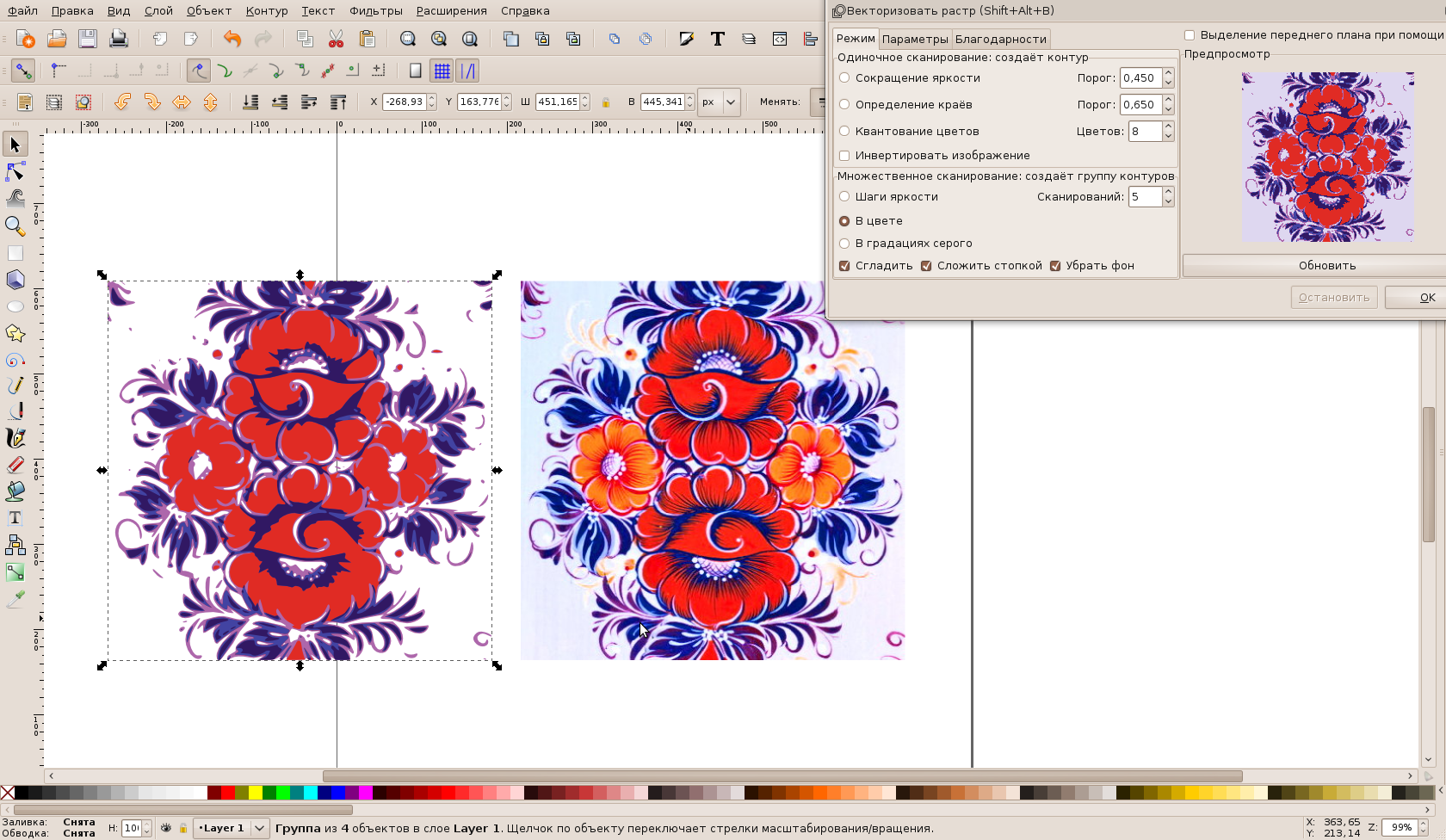The image size is (1446, 840).
Task: Select the Zoom magnifier tool in the toolbox
Action: click(15, 225)
